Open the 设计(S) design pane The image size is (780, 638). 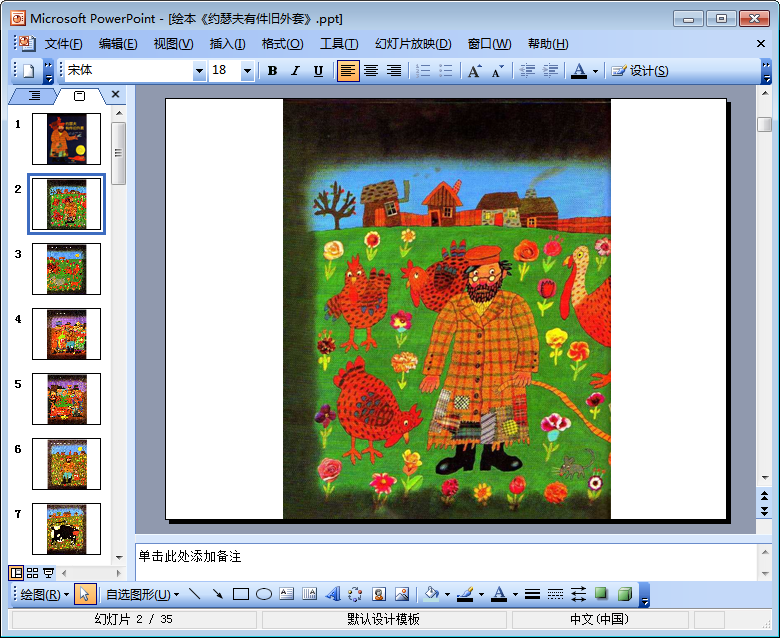pyautogui.click(x=640, y=71)
